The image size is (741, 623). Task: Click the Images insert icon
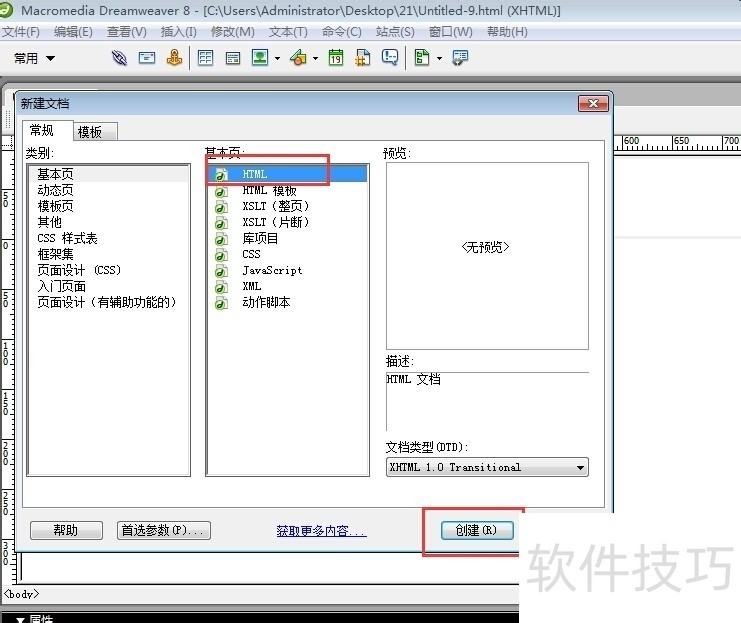point(260,58)
